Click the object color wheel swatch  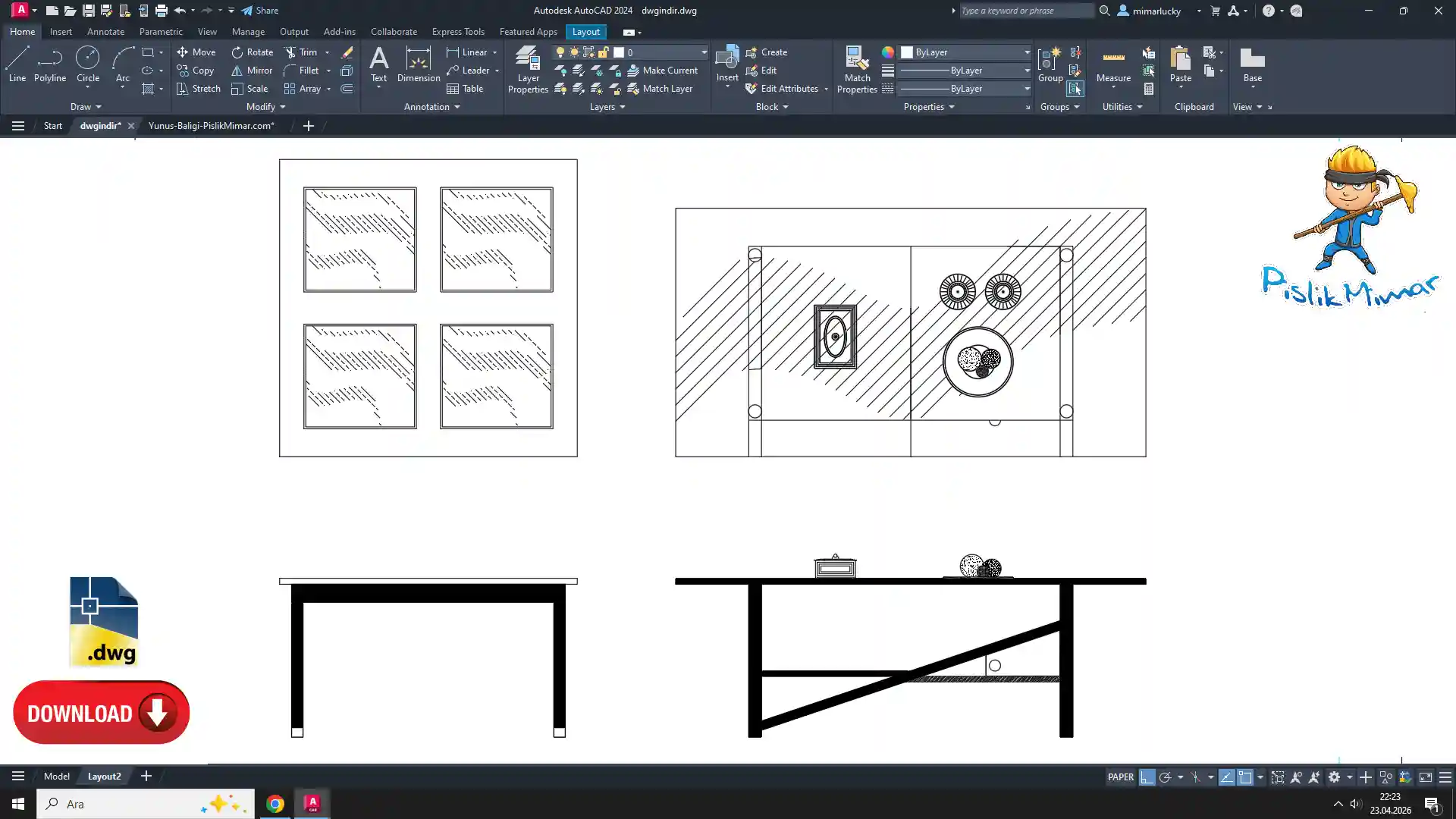(887, 52)
